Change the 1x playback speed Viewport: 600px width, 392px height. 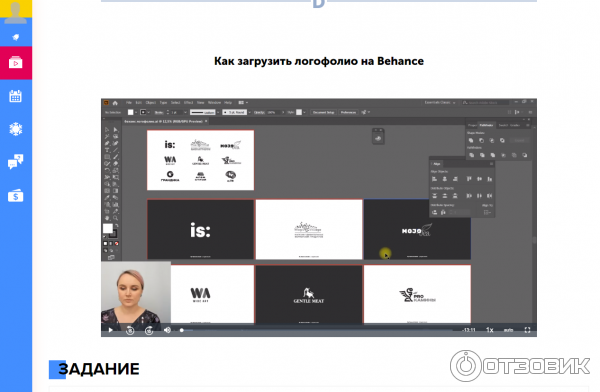point(489,330)
